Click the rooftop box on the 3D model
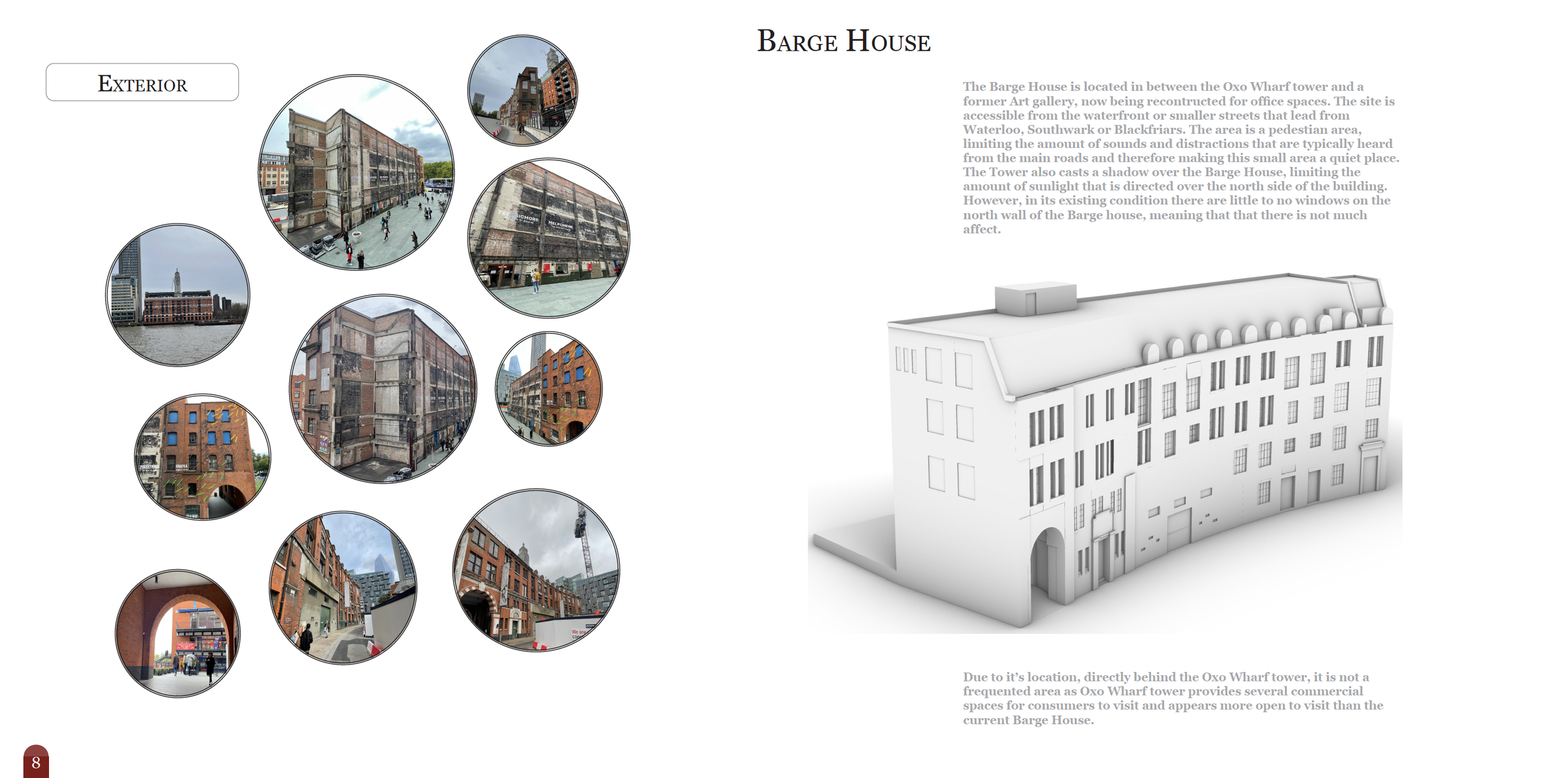Viewport: 1568px width, 778px height. click(1035, 299)
